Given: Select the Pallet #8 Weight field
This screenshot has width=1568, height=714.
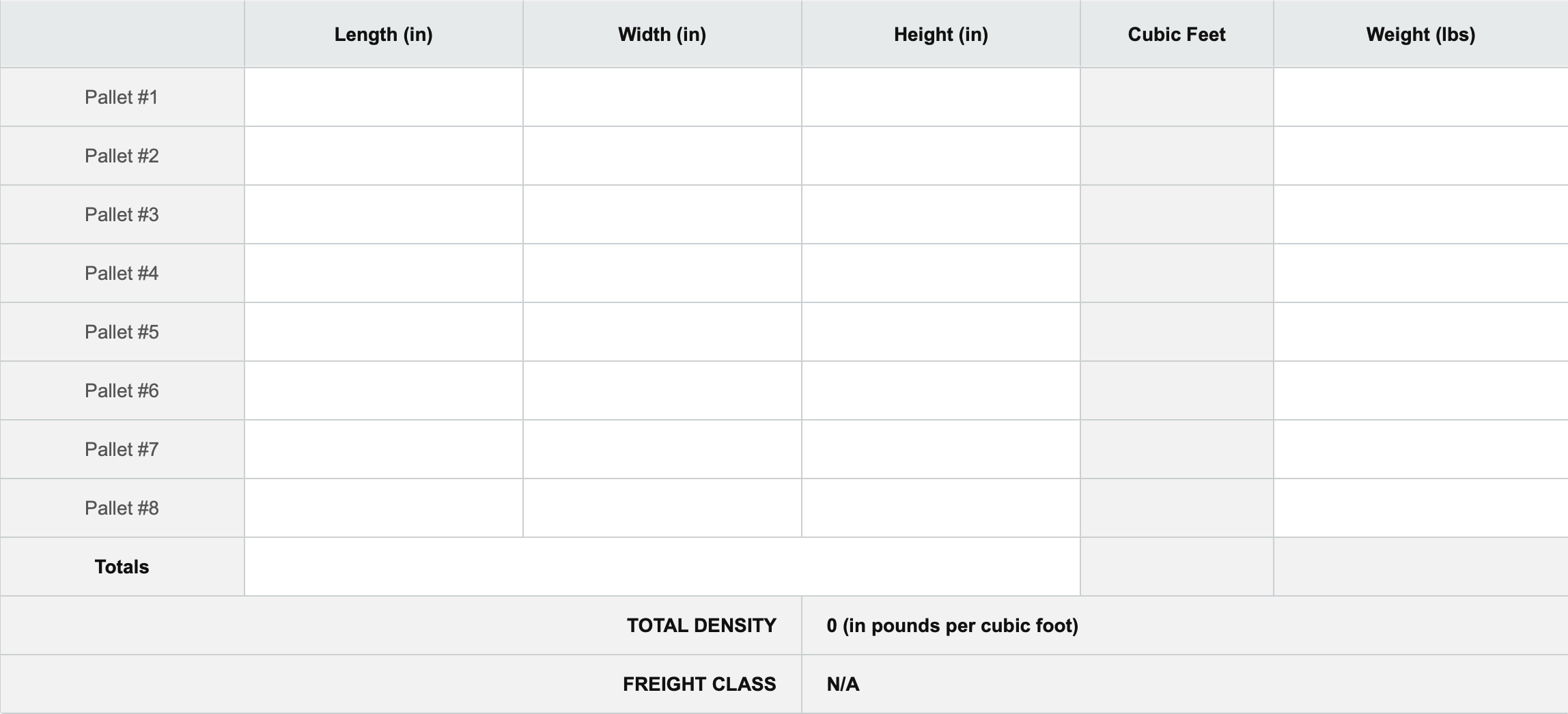Looking at the screenshot, I should click(x=1420, y=508).
